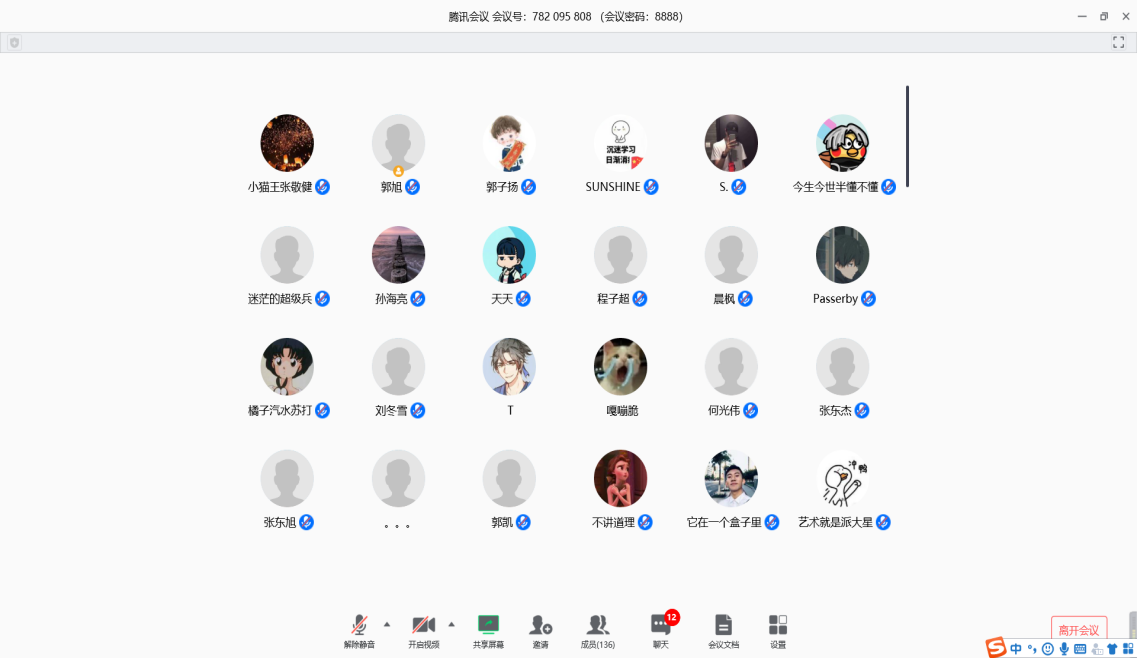Image resolution: width=1137 pixels, height=658 pixels.
Task: Click the participant list vertical scrollbar
Action: 907,135
